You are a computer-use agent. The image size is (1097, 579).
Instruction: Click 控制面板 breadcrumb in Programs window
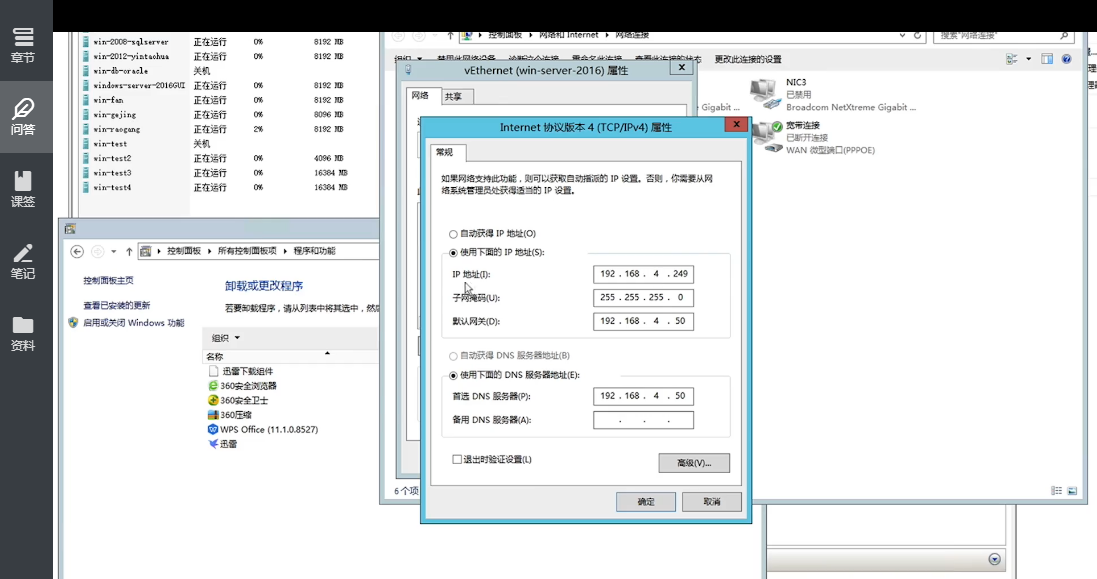pyautogui.click(x=184, y=251)
